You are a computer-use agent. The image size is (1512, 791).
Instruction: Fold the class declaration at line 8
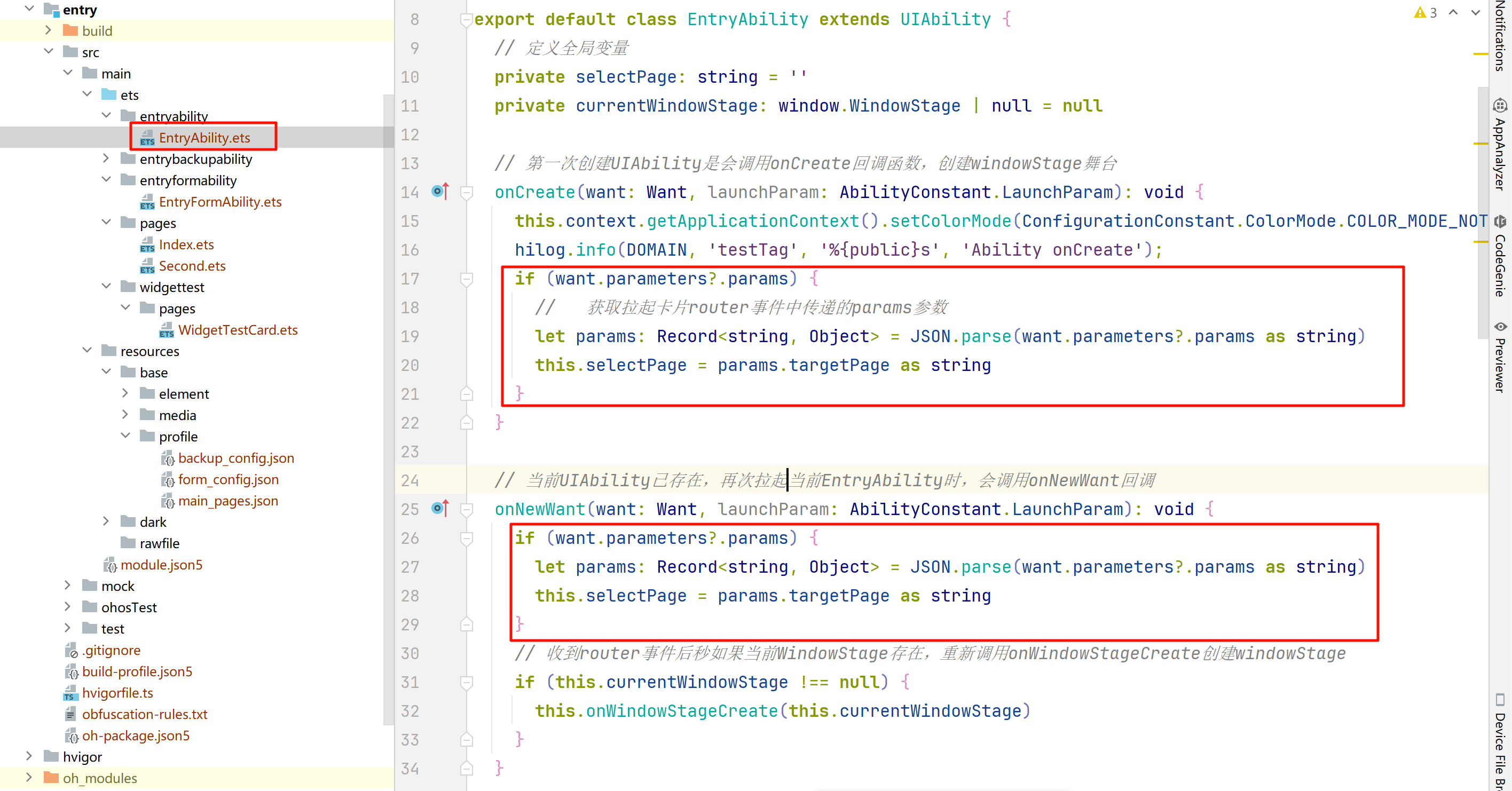tap(466, 20)
